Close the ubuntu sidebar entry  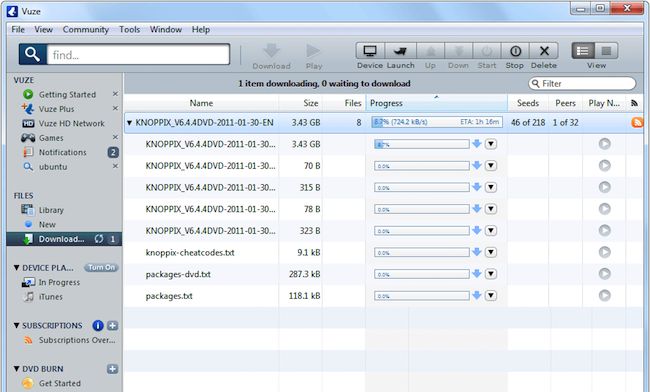(x=115, y=166)
